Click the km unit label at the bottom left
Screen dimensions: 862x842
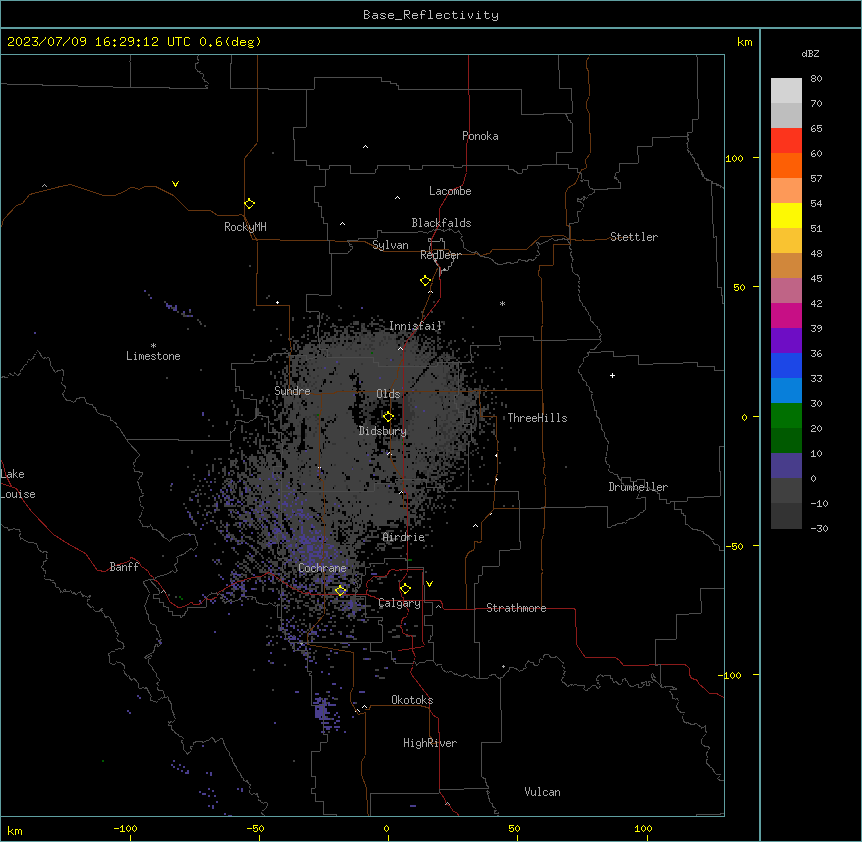pyautogui.click(x=15, y=831)
